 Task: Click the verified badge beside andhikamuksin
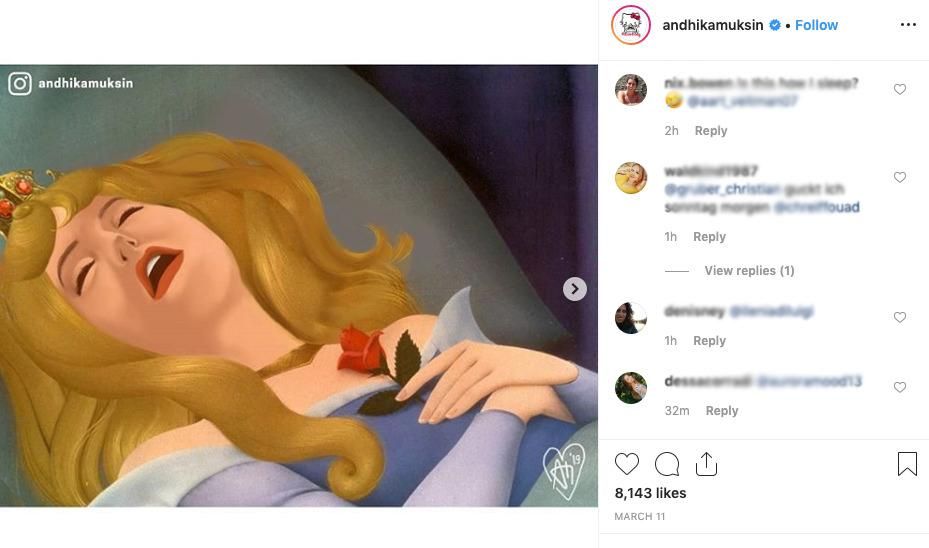[x=775, y=25]
